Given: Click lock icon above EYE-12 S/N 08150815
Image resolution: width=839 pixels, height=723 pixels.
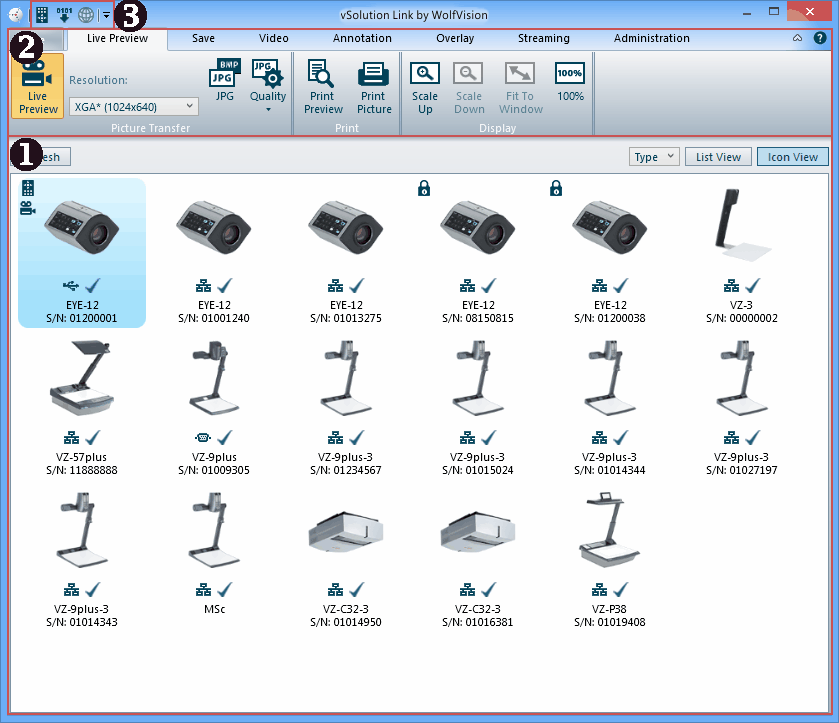Looking at the screenshot, I should pos(424,188).
